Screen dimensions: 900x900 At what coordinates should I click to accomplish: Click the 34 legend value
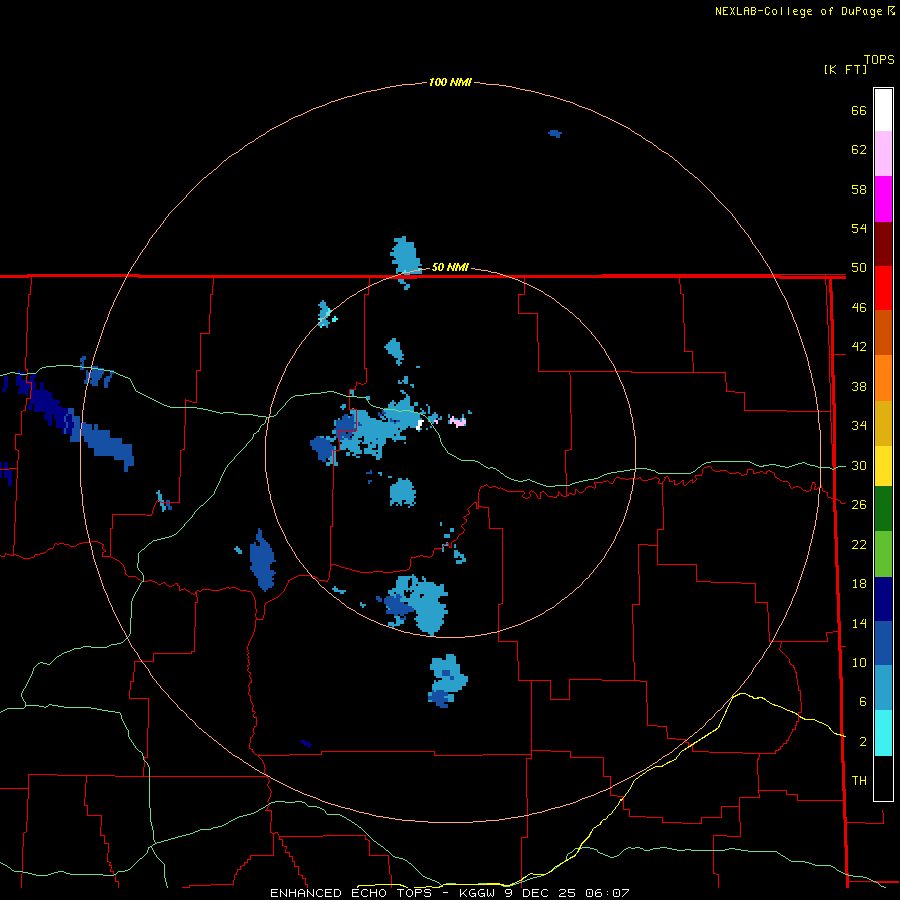pyautogui.click(x=859, y=425)
